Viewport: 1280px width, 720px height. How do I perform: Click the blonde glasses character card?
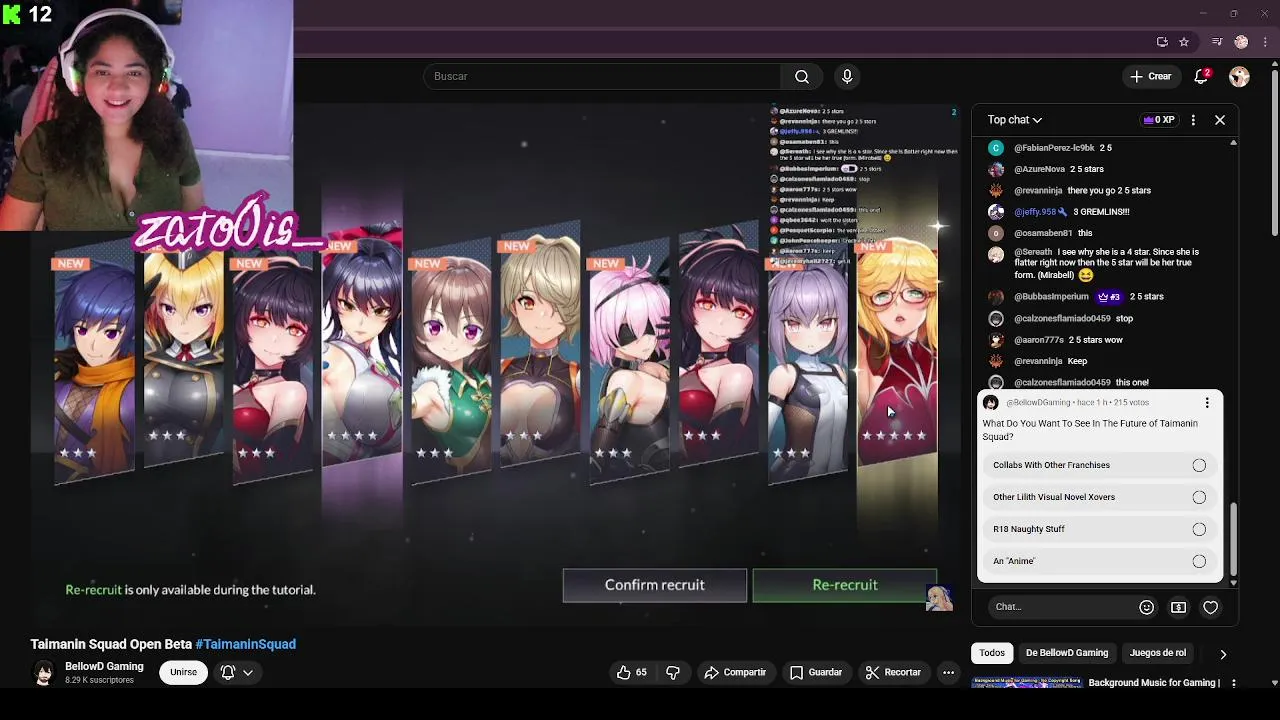[897, 350]
